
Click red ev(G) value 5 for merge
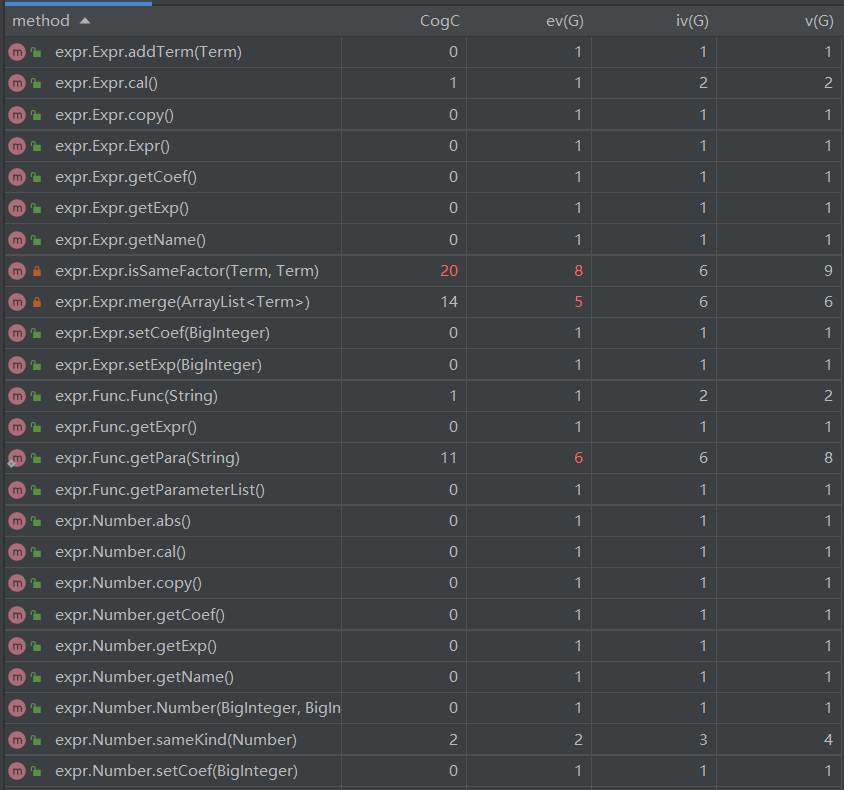[x=579, y=302]
